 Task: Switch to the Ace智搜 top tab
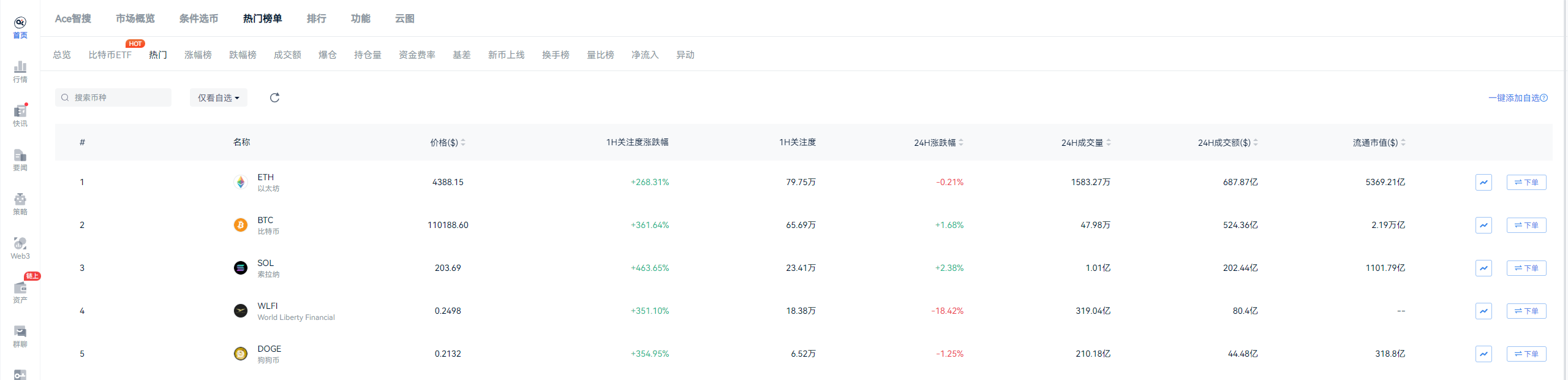coord(73,18)
